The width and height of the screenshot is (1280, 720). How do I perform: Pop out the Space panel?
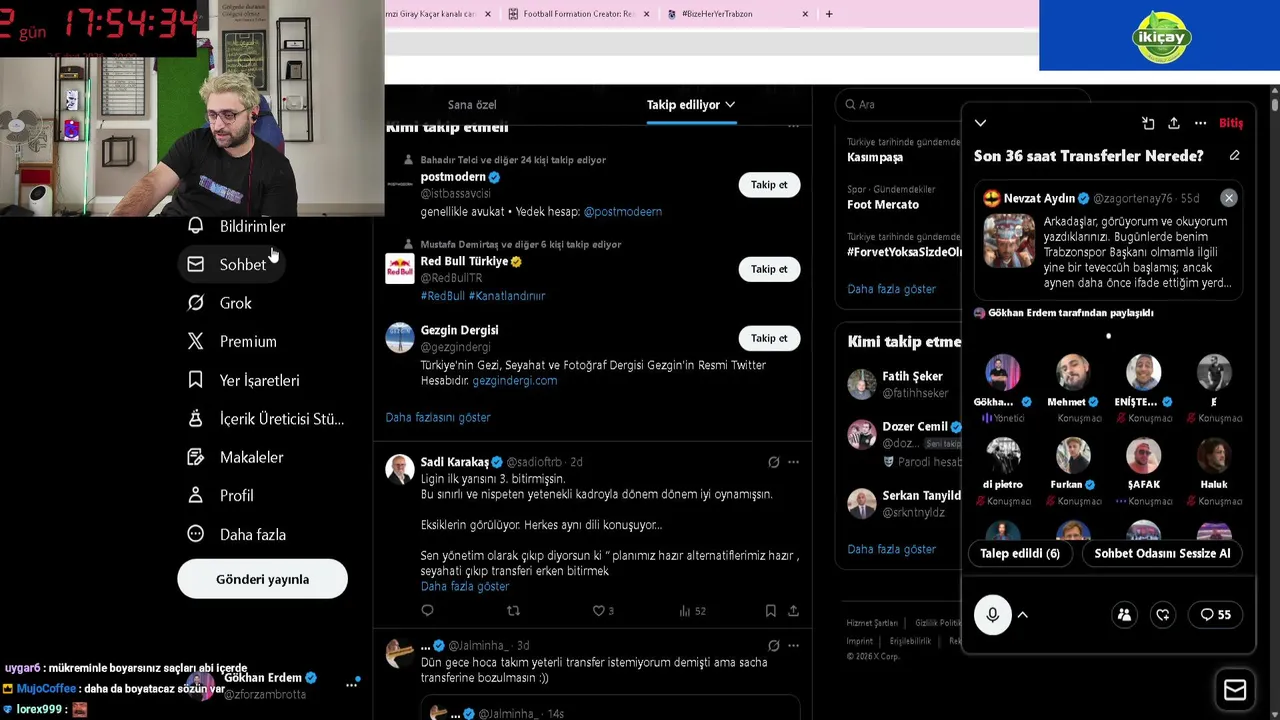[x=1148, y=123]
